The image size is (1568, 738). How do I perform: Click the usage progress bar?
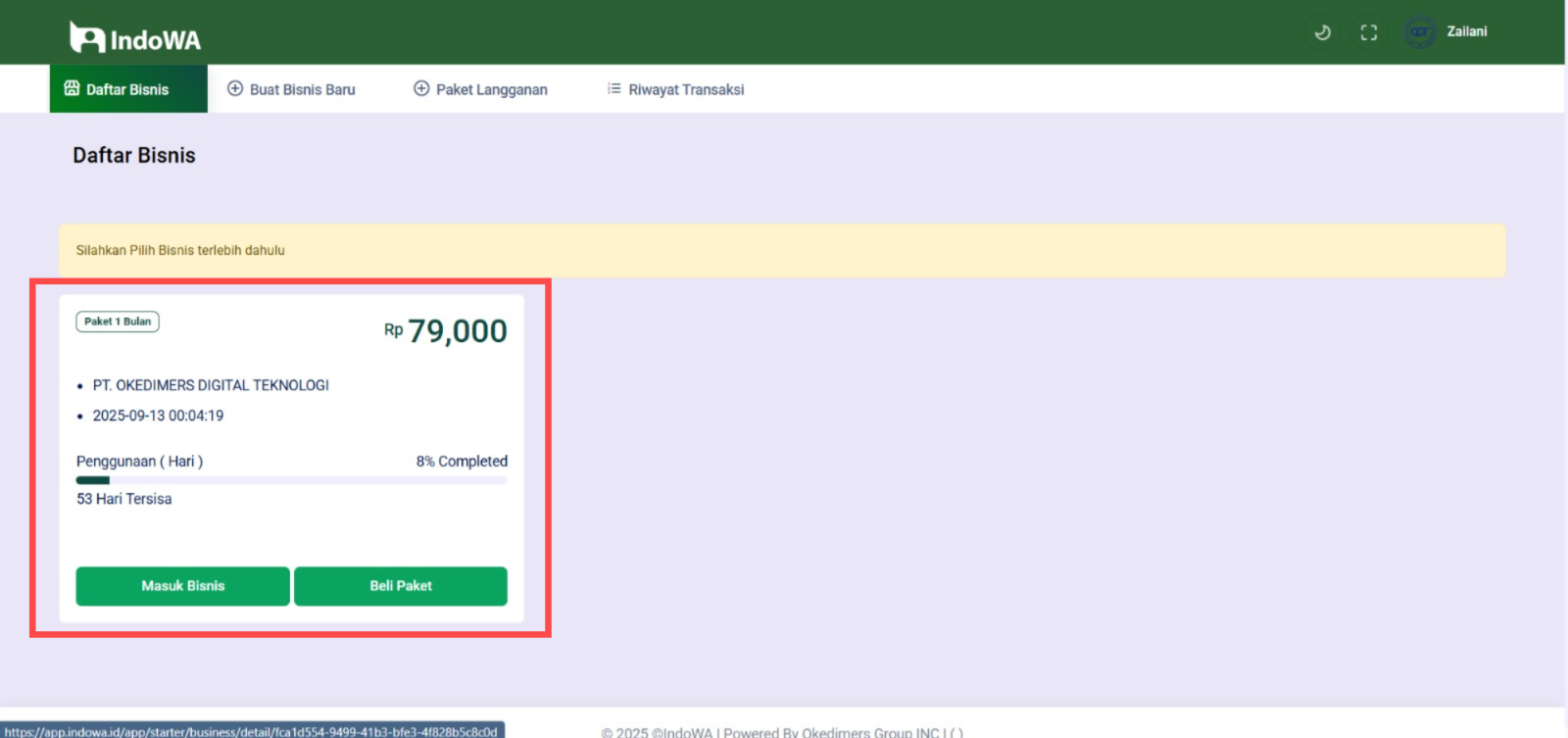(292, 480)
